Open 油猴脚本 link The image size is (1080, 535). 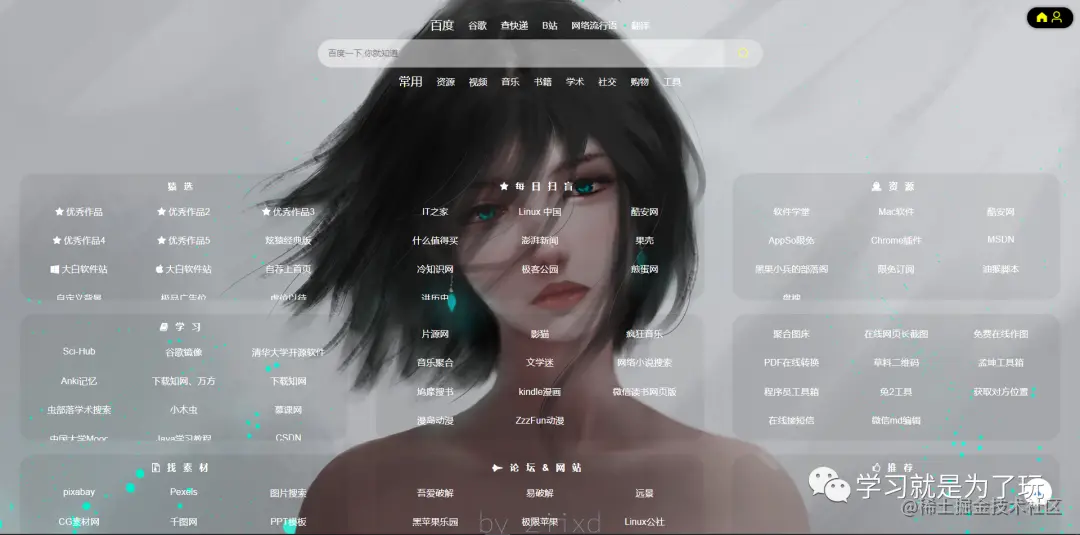click(1001, 269)
